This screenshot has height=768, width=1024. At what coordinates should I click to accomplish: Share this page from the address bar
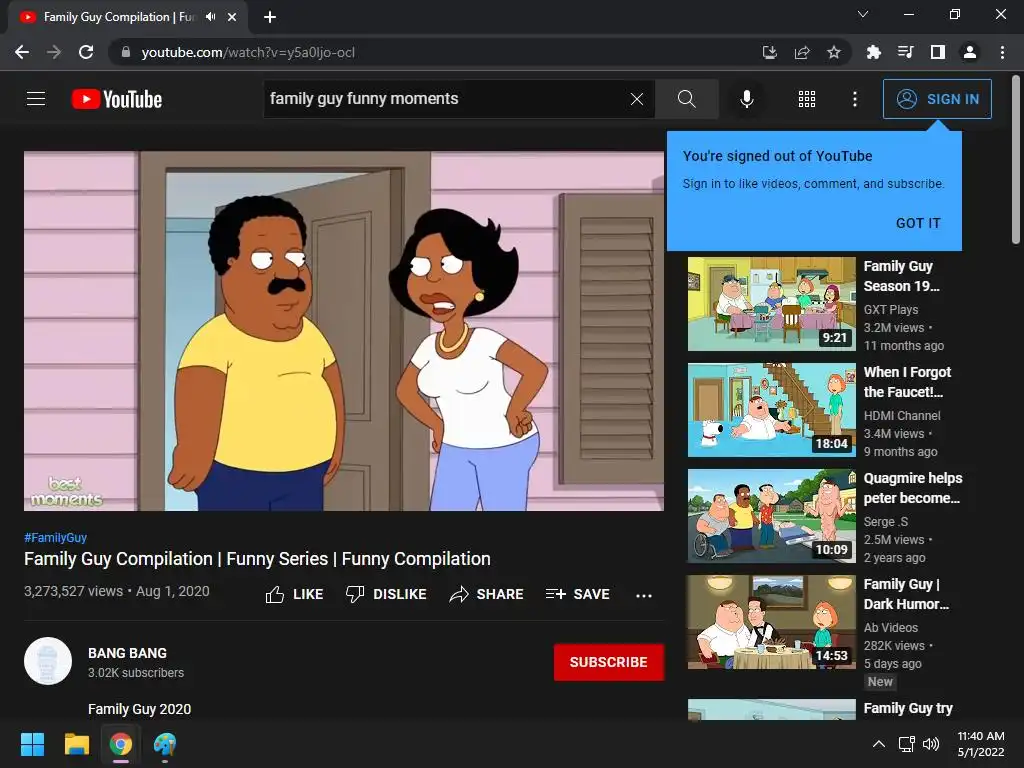(x=802, y=52)
